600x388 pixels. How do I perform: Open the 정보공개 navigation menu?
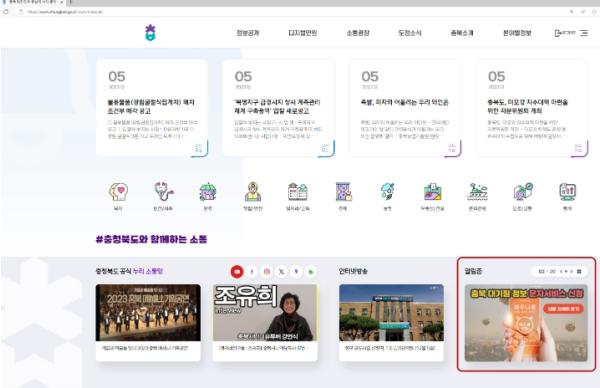(x=248, y=33)
